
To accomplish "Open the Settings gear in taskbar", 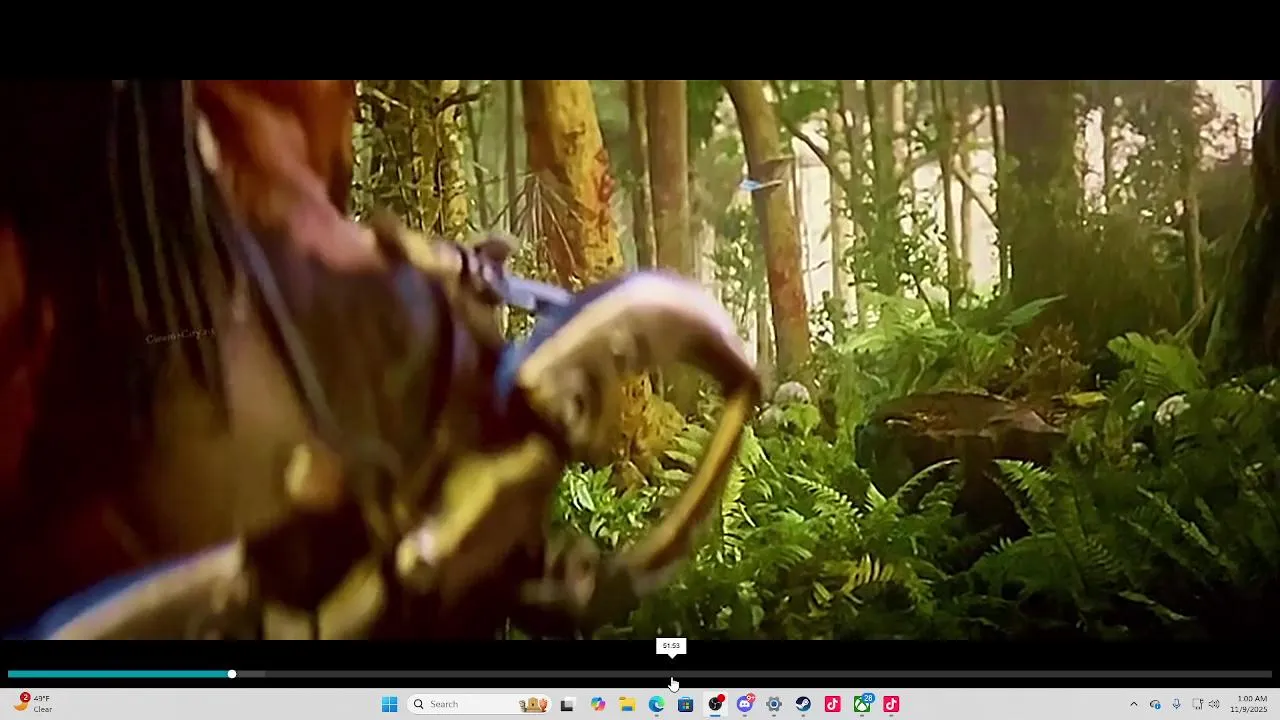I will click(x=774, y=704).
